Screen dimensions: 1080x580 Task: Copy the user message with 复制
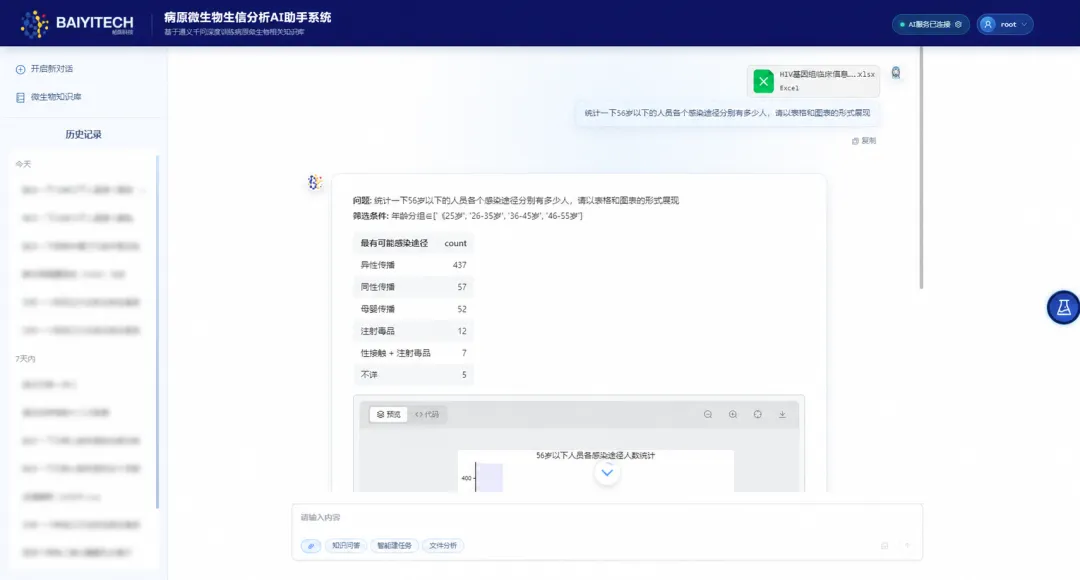[864, 141]
